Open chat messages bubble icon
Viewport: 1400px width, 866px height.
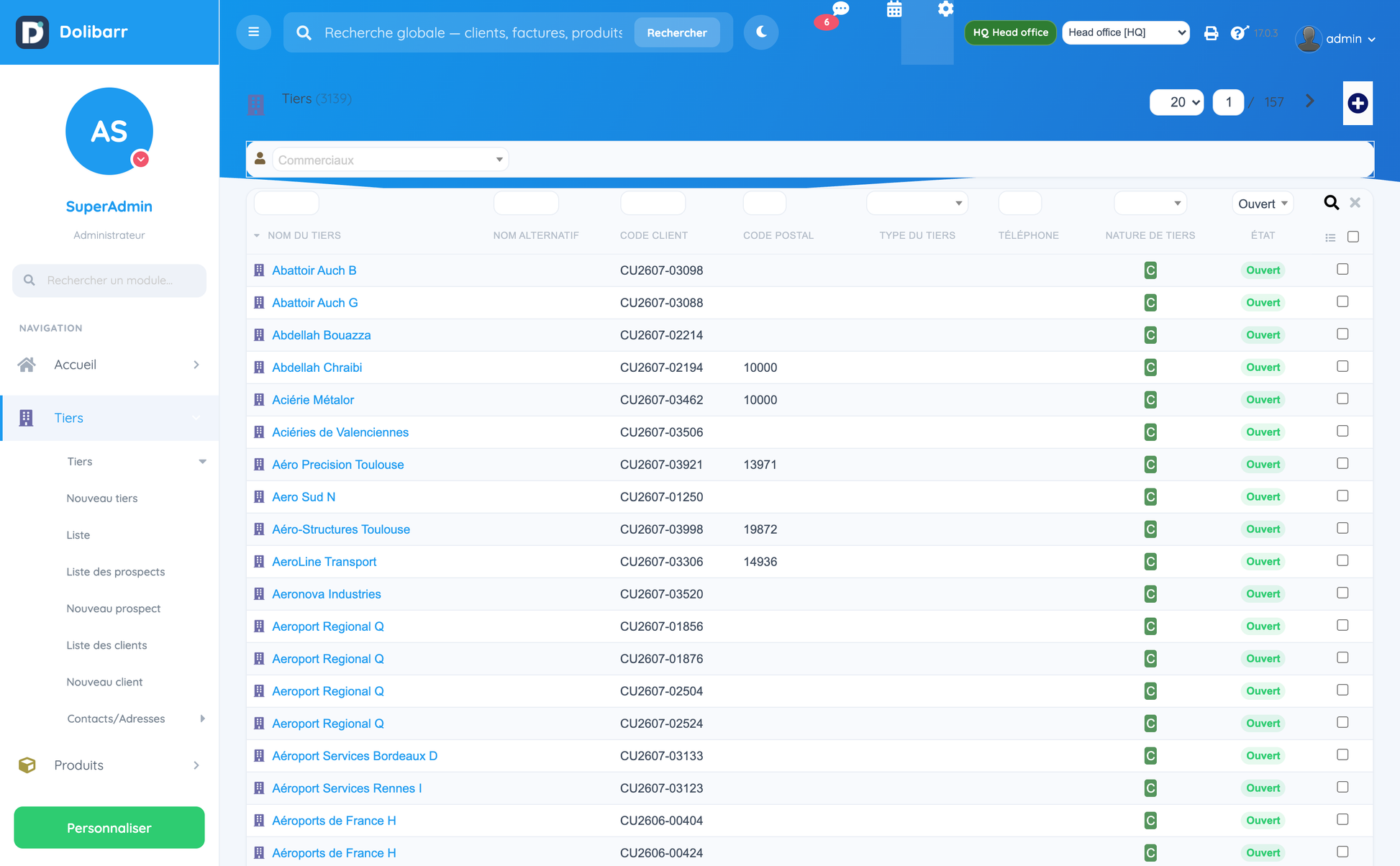[x=840, y=9]
